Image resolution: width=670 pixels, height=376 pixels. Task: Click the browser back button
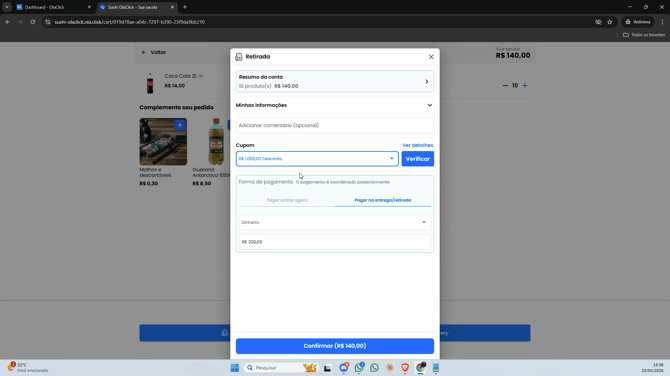[8, 22]
